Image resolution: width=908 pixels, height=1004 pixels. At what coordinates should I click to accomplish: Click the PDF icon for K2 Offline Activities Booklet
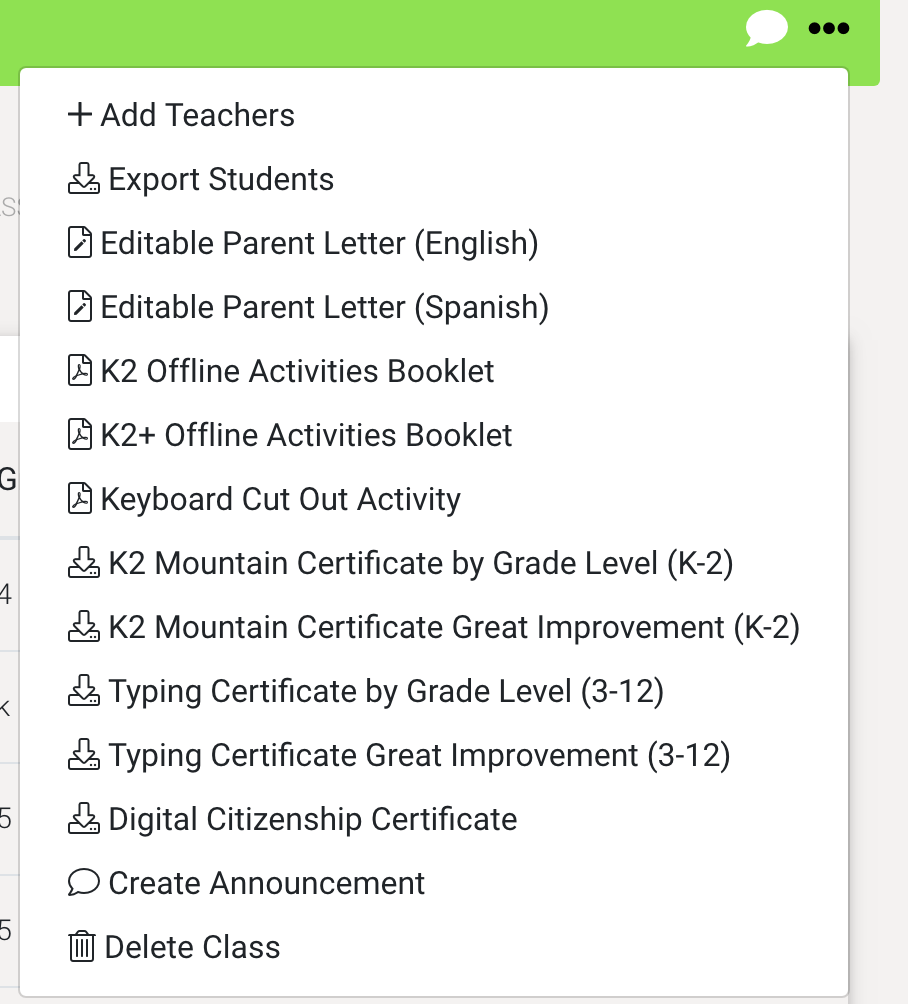(x=80, y=371)
